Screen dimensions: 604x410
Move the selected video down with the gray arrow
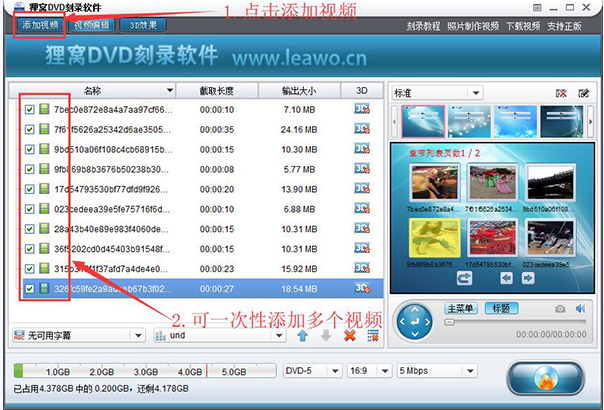coord(326,336)
